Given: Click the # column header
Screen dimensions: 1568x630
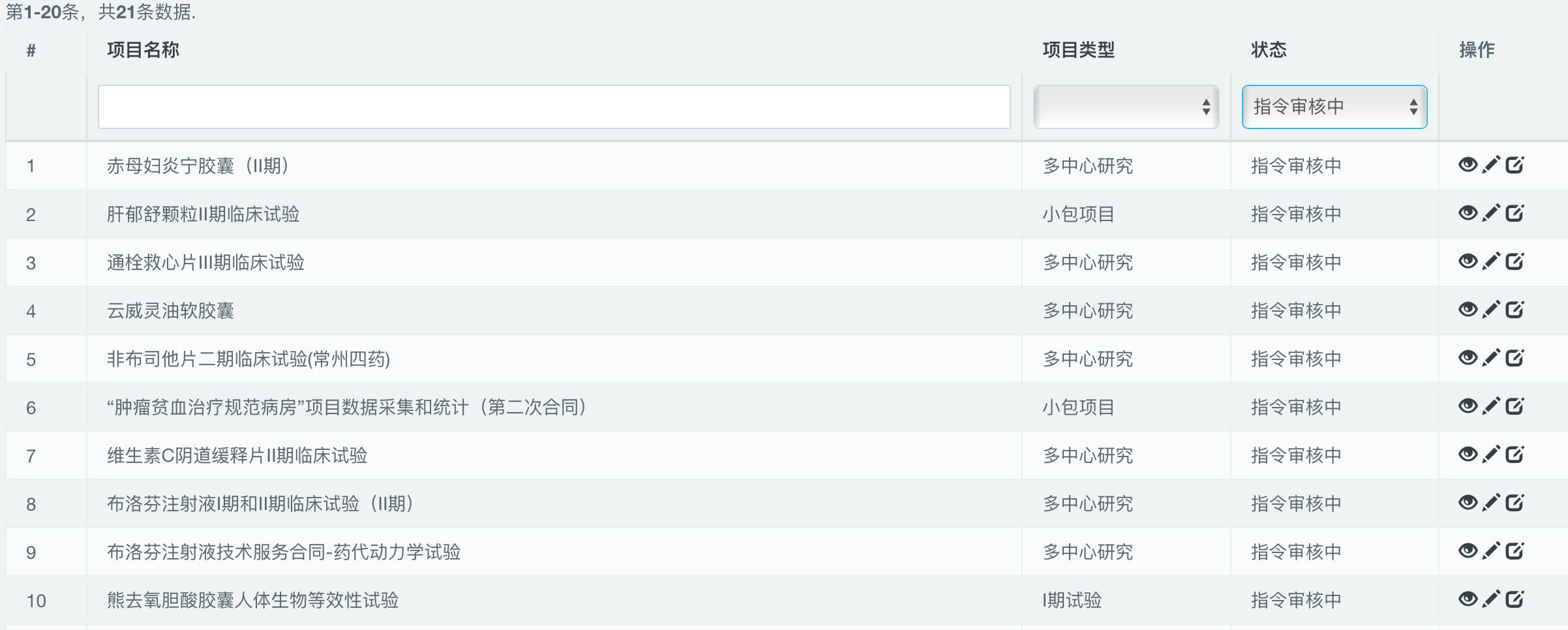Looking at the screenshot, I should [x=31, y=50].
